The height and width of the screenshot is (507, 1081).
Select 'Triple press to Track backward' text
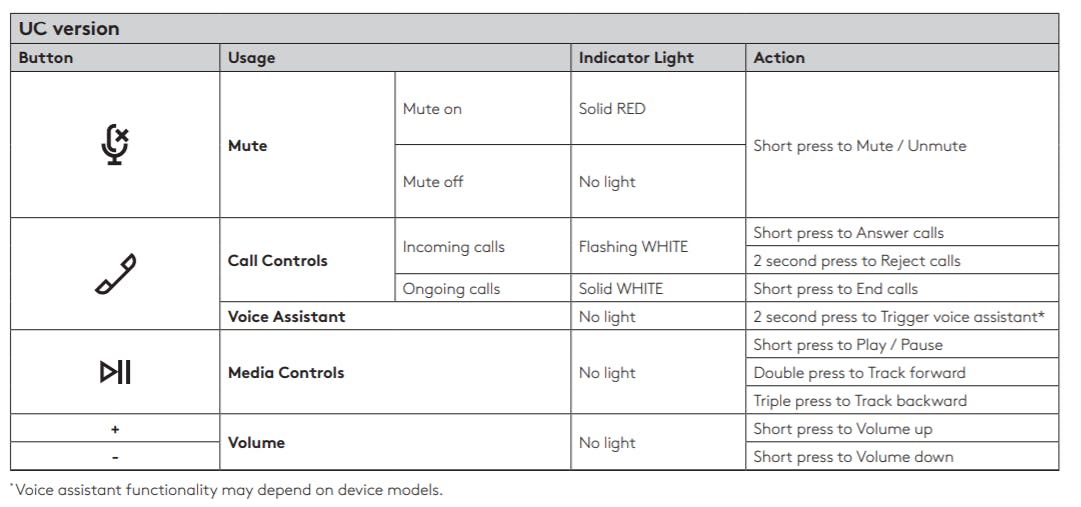(860, 401)
